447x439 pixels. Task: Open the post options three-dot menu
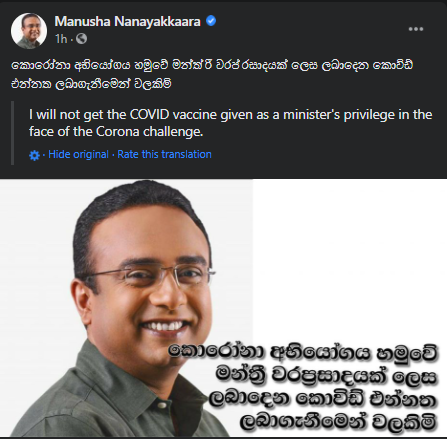416,29
